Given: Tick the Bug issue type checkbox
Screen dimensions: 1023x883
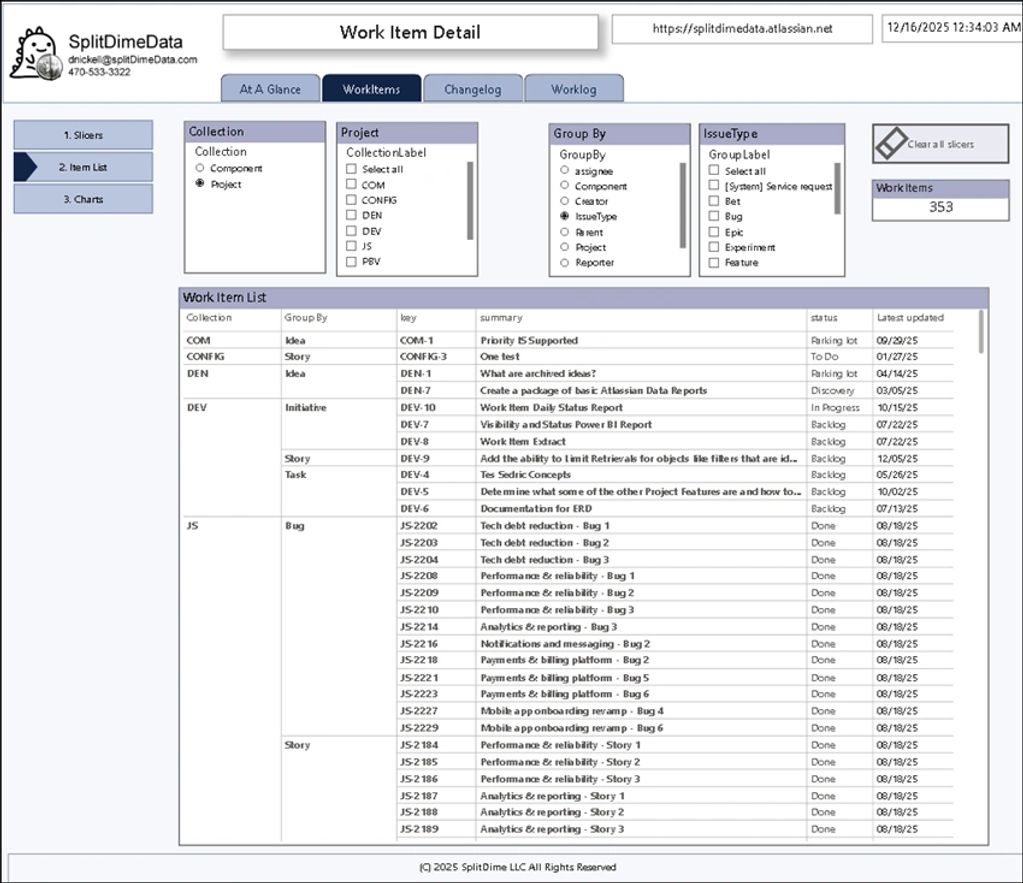Looking at the screenshot, I should point(714,216).
